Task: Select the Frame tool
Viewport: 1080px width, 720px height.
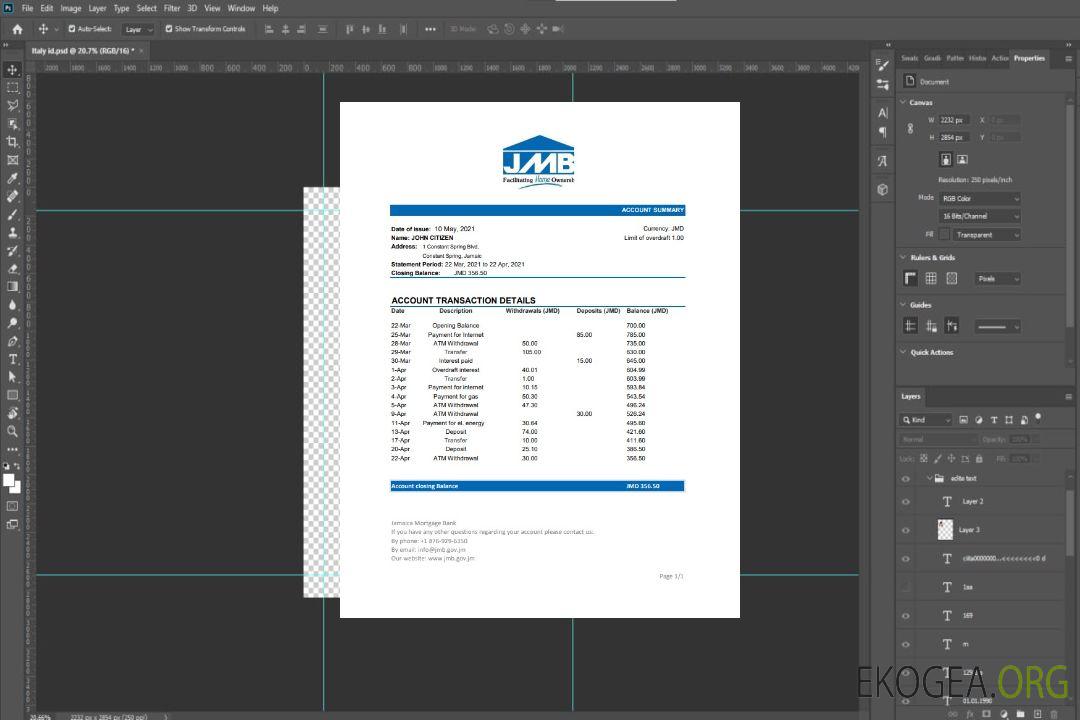Action: pos(12,160)
